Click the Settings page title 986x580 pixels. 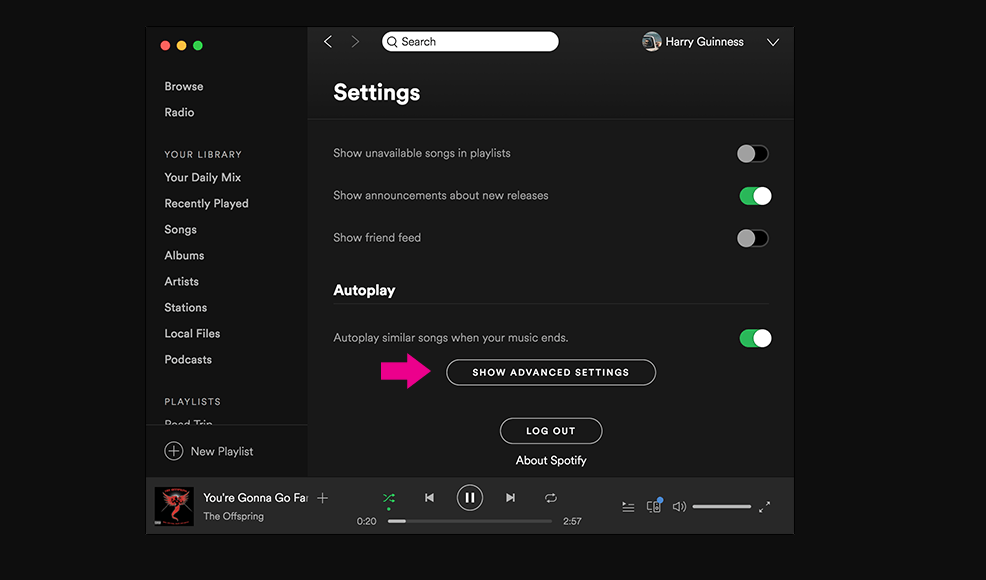tap(377, 92)
